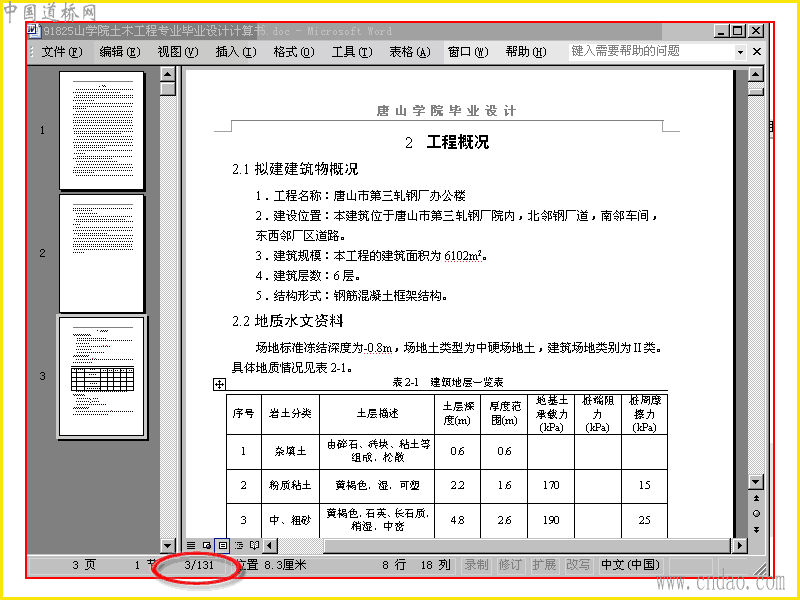
Task: Toggle the 改写 overtype mode indicator
Action: coord(578,565)
